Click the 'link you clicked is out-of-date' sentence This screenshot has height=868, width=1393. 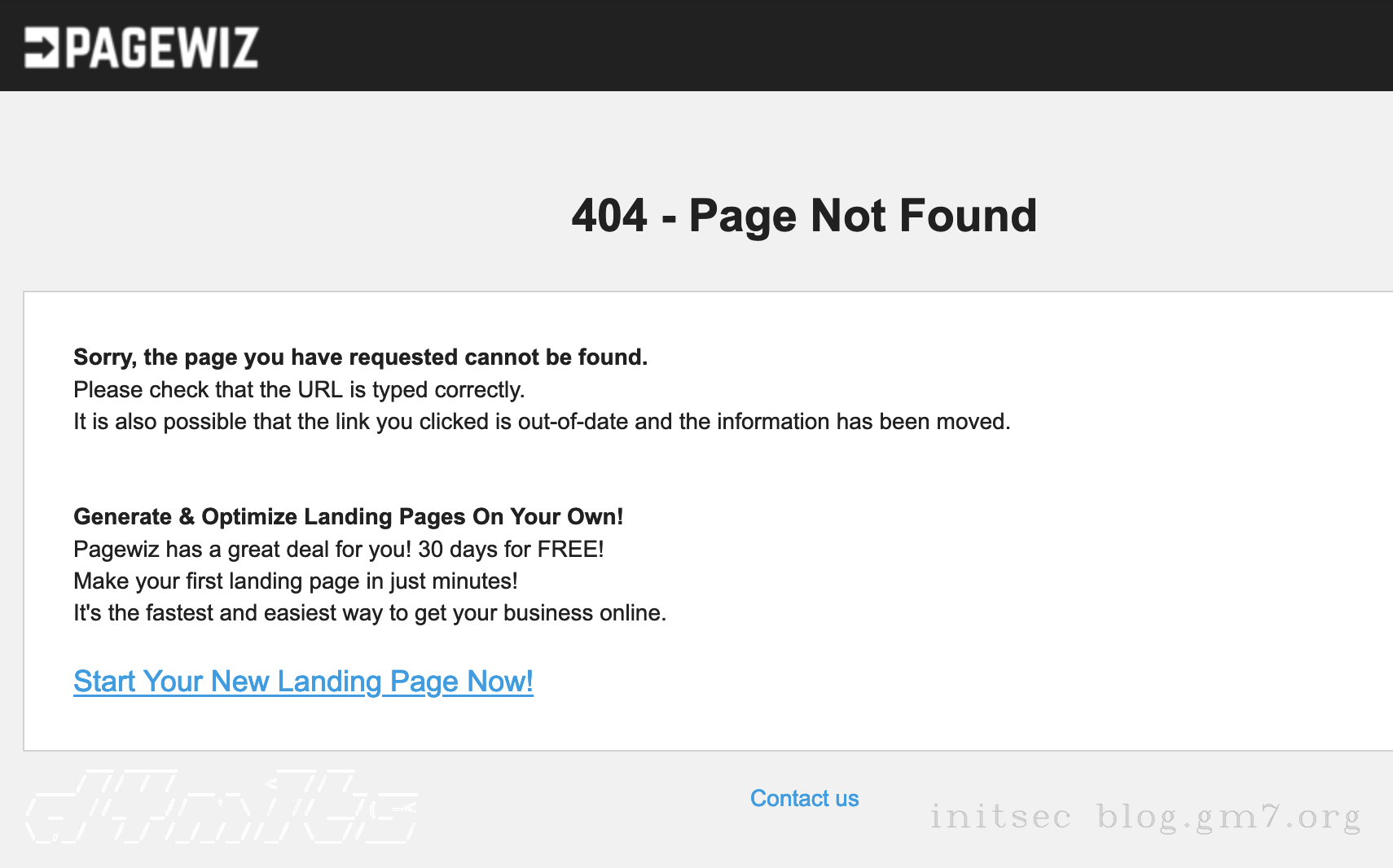pos(542,421)
